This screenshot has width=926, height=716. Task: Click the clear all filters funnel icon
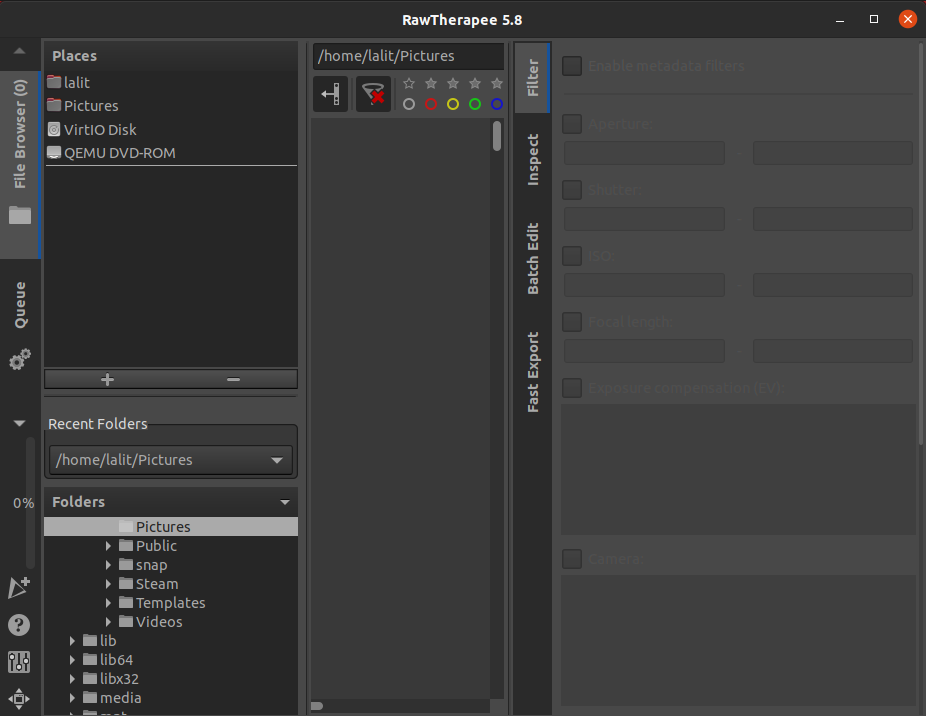pos(373,94)
